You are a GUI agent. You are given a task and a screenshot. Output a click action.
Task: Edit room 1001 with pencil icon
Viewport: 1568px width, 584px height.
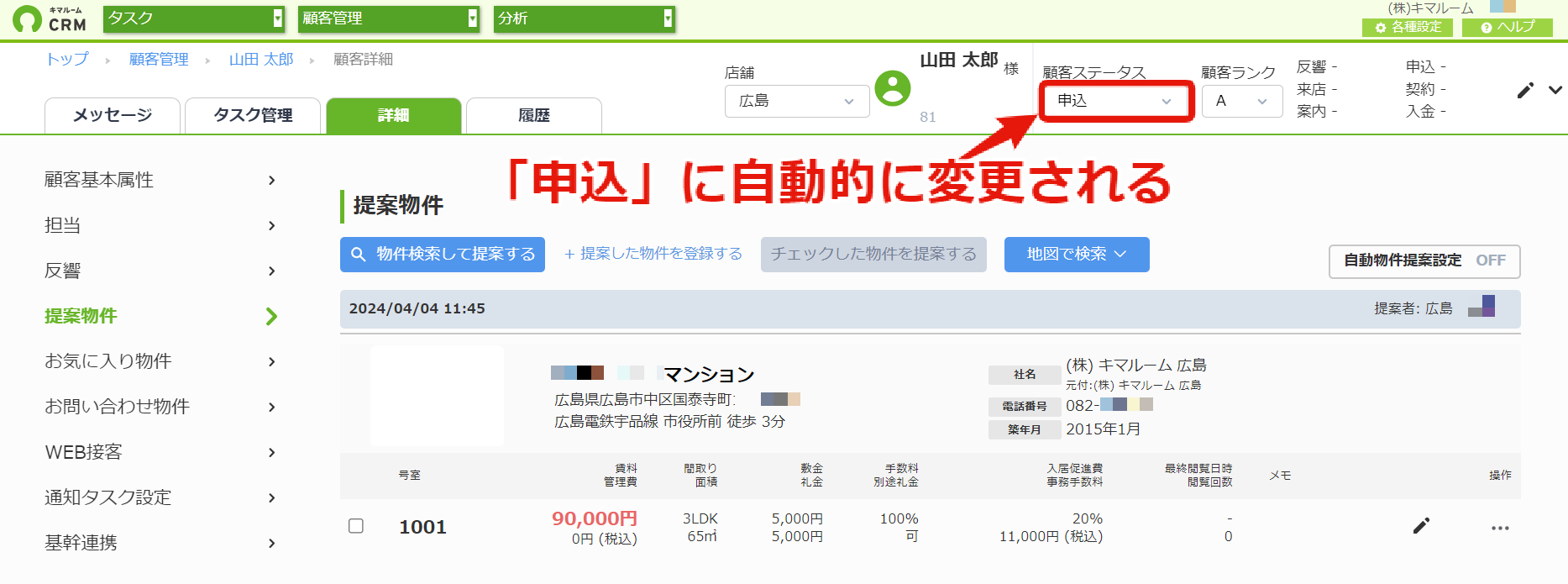tap(1421, 526)
